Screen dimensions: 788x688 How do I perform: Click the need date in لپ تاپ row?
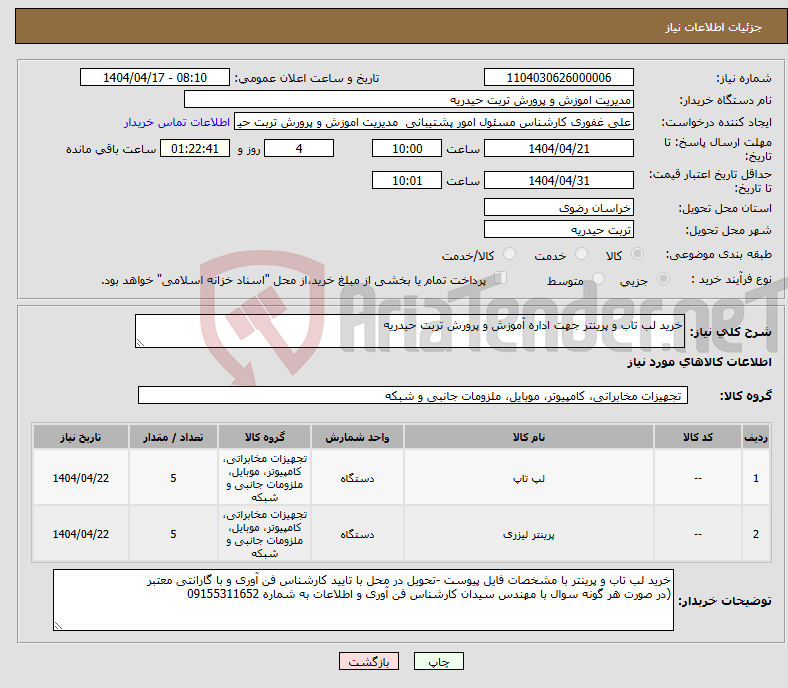click(80, 478)
